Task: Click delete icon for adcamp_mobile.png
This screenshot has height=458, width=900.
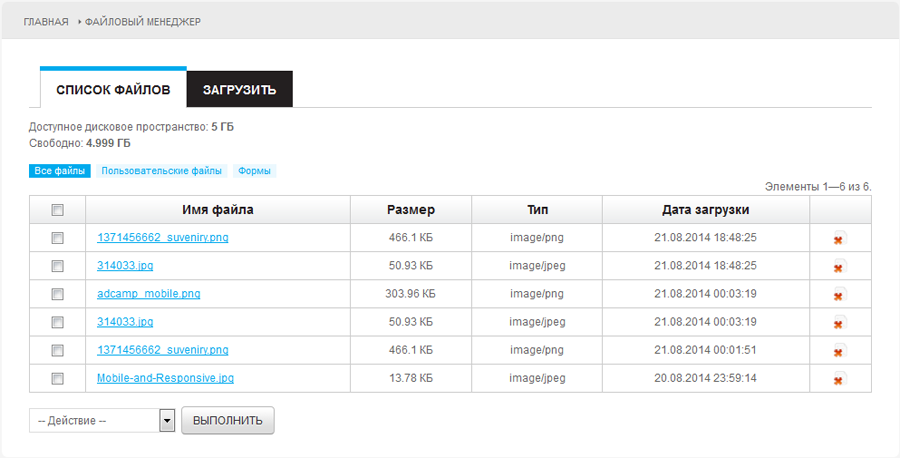Action: (839, 295)
